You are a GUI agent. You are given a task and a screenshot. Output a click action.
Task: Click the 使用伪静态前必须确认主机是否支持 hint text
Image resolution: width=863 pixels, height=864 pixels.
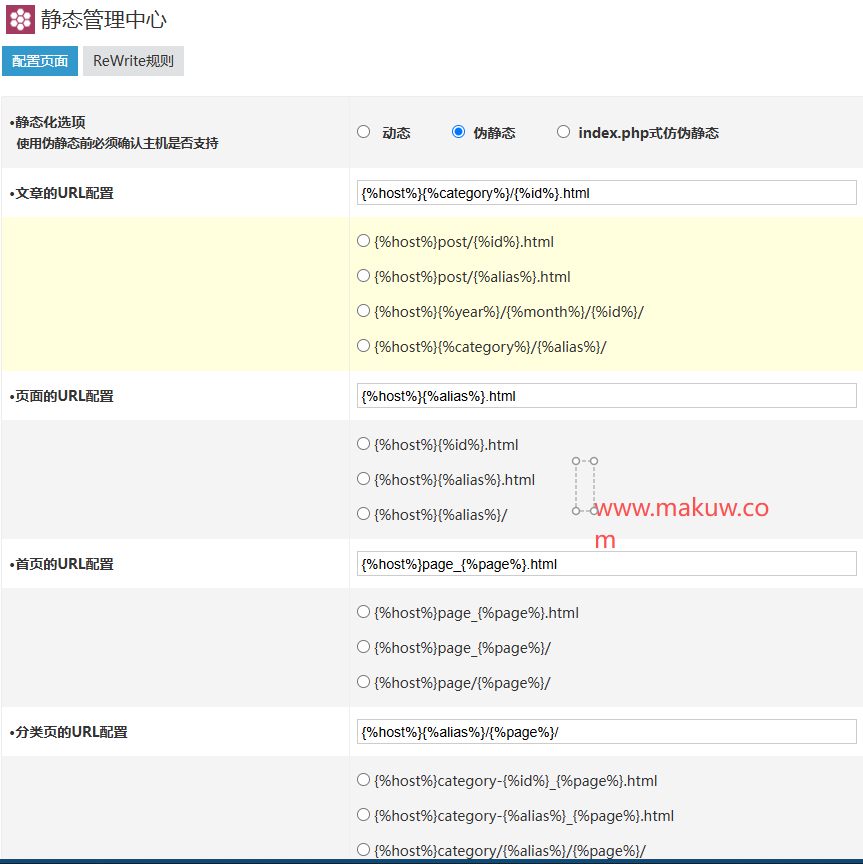point(117,143)
